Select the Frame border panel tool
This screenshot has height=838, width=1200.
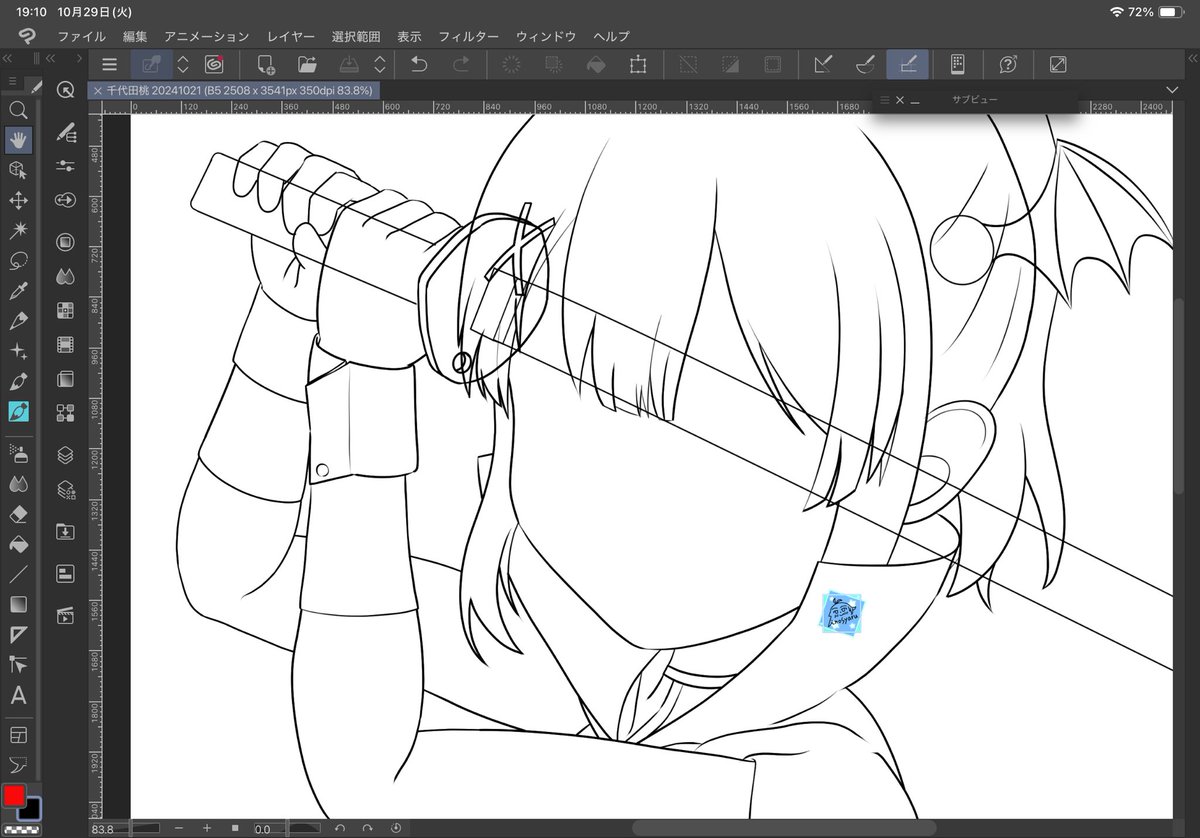pyautogui.click(x=17, y=736)
